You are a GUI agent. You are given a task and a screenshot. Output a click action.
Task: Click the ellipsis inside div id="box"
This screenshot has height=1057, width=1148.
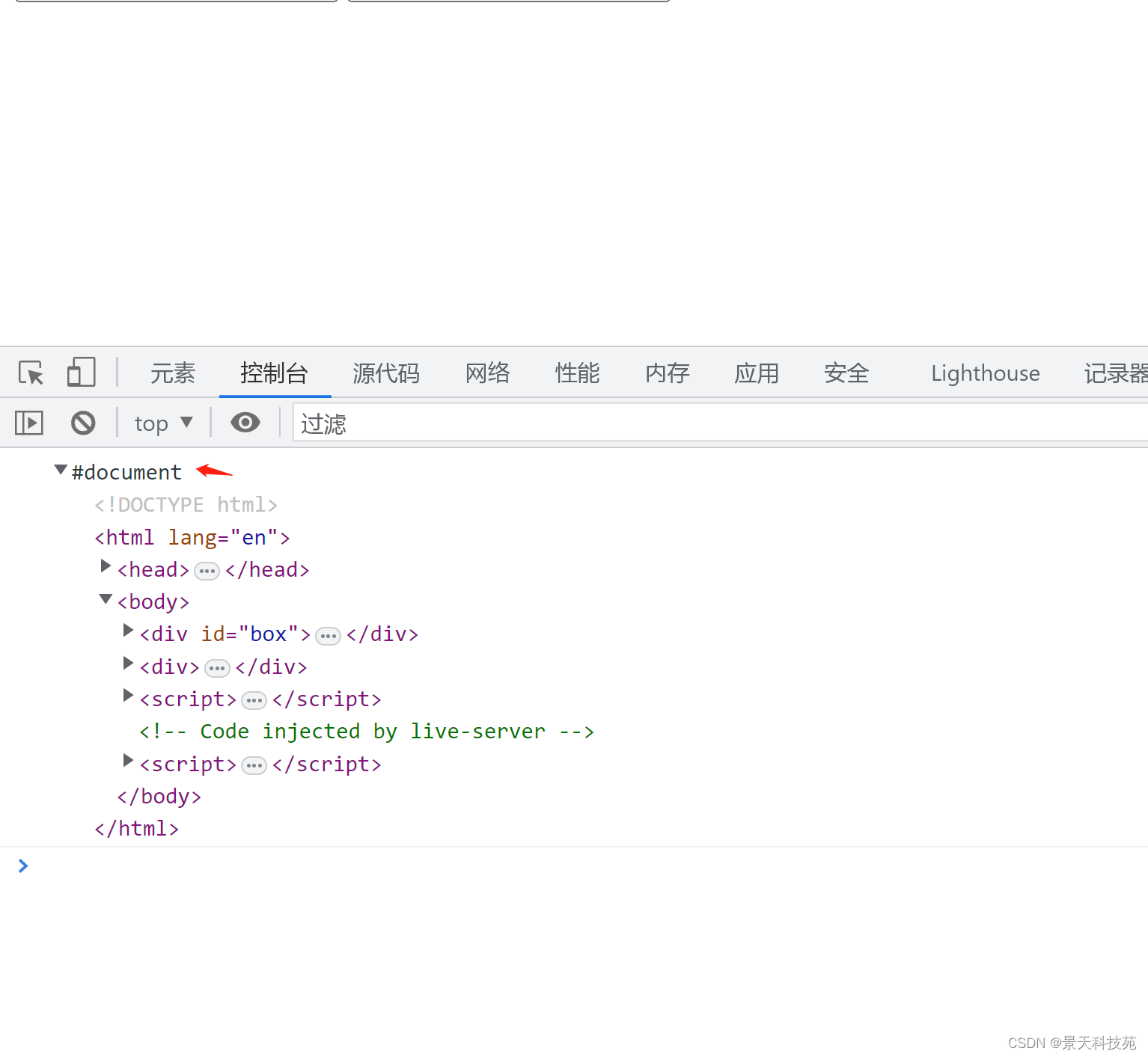click(328, 637)
